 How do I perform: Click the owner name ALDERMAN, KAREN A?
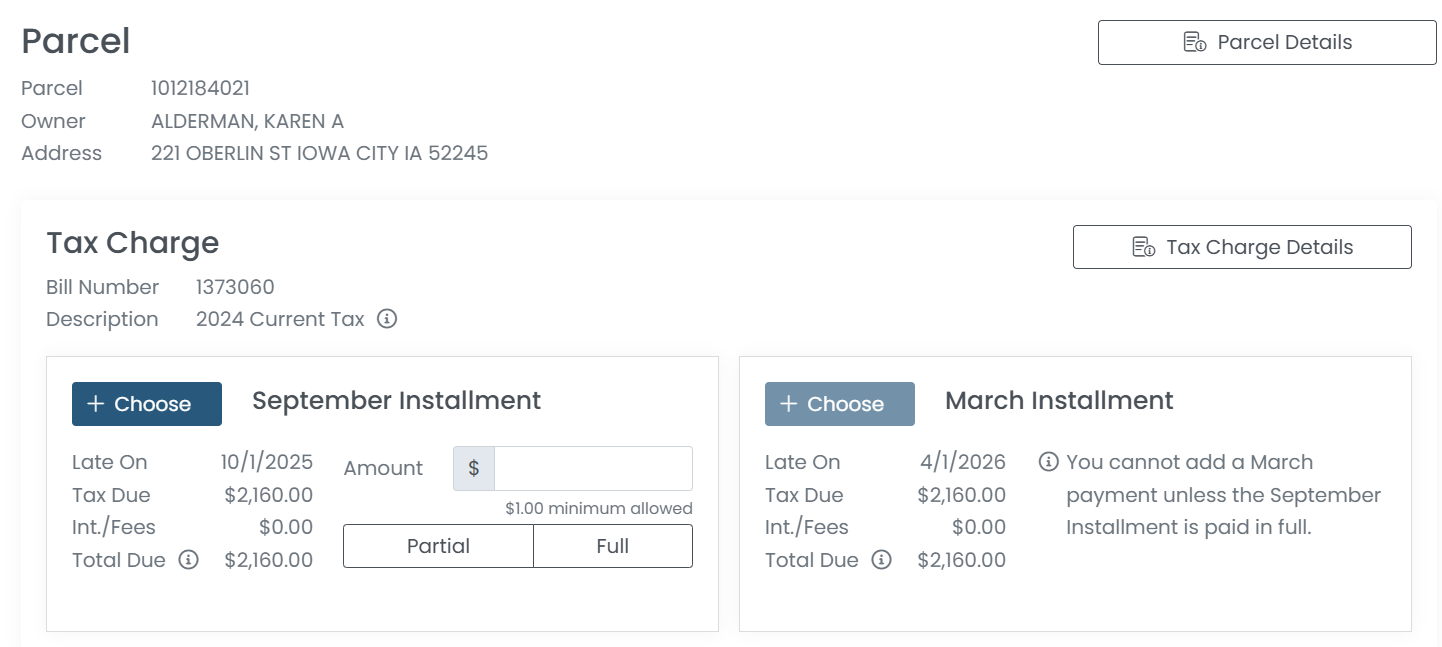247,121
